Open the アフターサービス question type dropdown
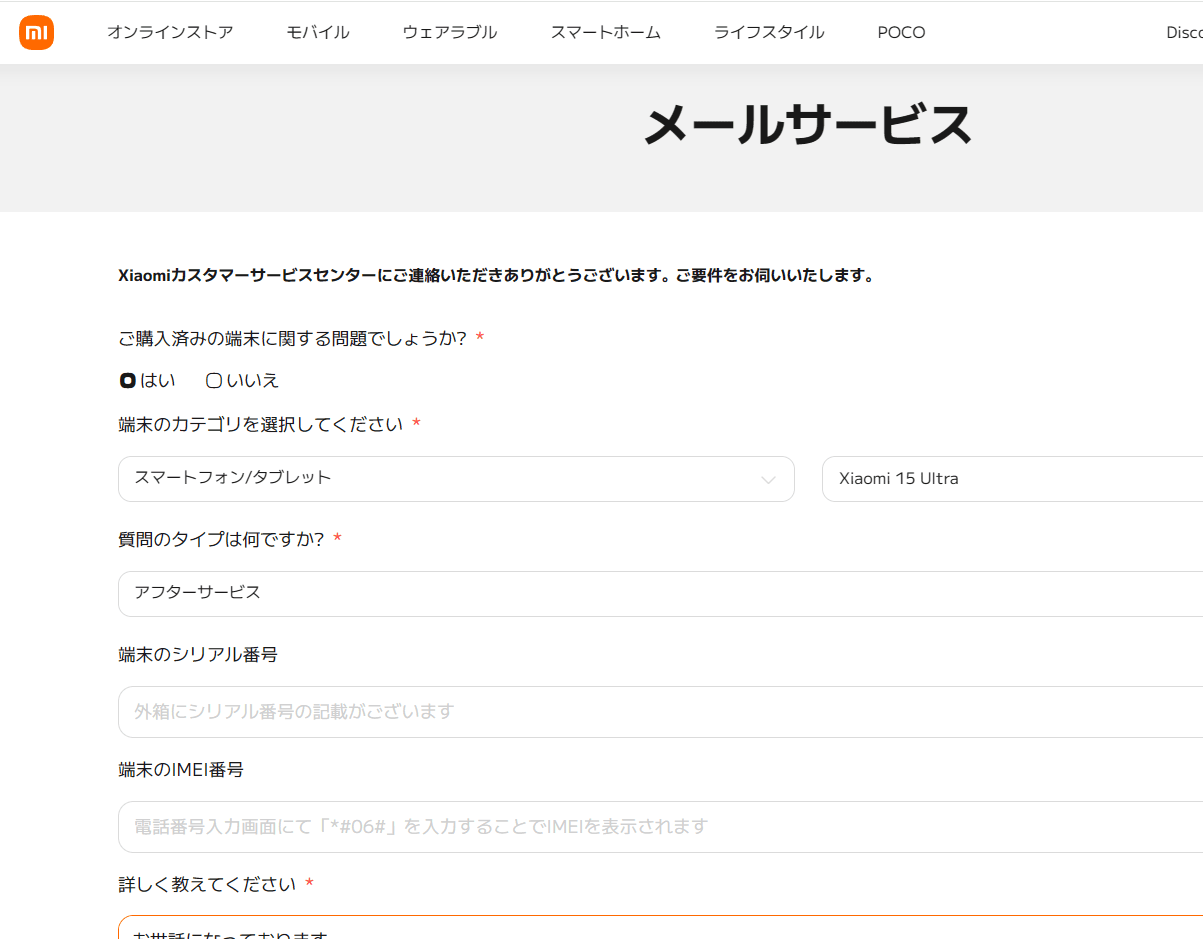The height and width of the screenshot is (939, 1203). [660, 594]
